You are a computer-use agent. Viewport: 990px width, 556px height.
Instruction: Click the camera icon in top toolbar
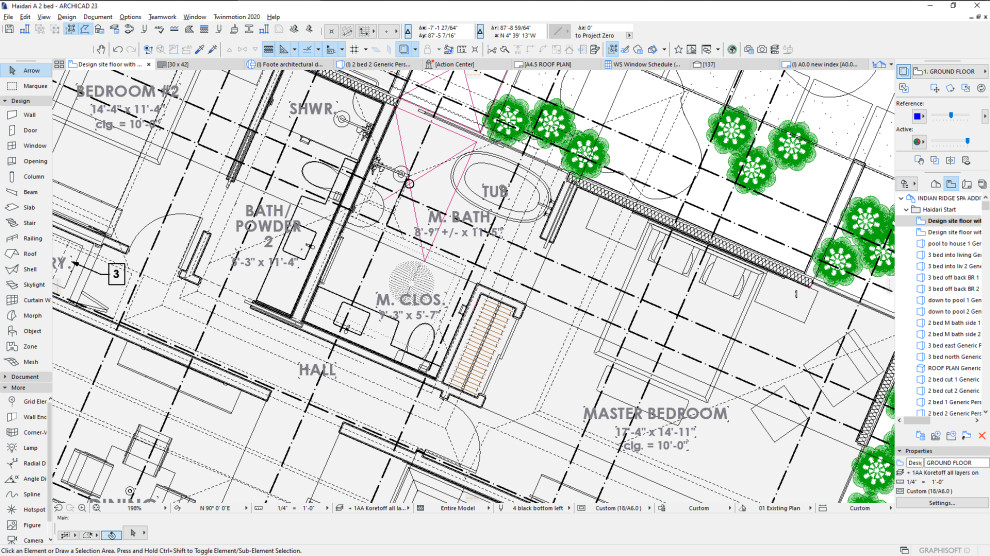[762, 49]
